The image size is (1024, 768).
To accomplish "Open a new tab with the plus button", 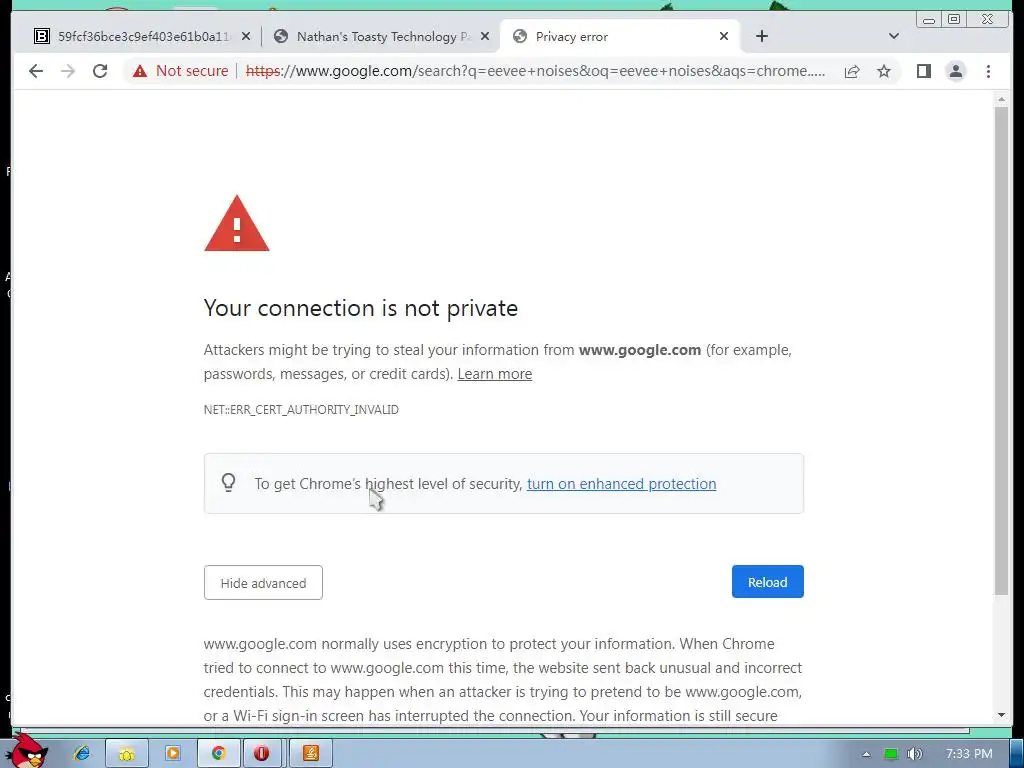I will pyautogui.click(x=761, y=37).
